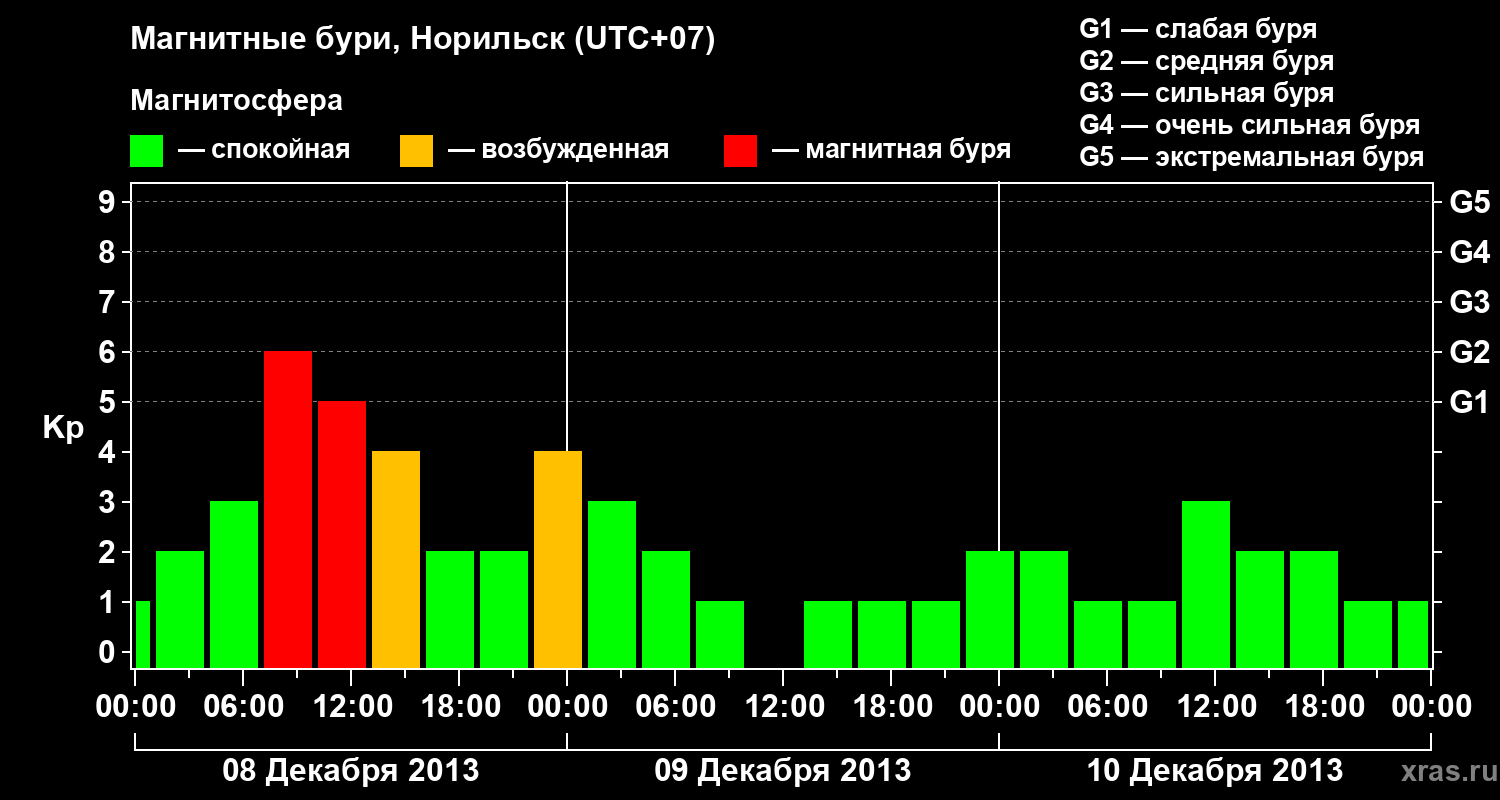Select the green Kp 3 bar on 8 December
Image resolution: width=1500 pixels, height=800 pixels.
click(234, 585)
